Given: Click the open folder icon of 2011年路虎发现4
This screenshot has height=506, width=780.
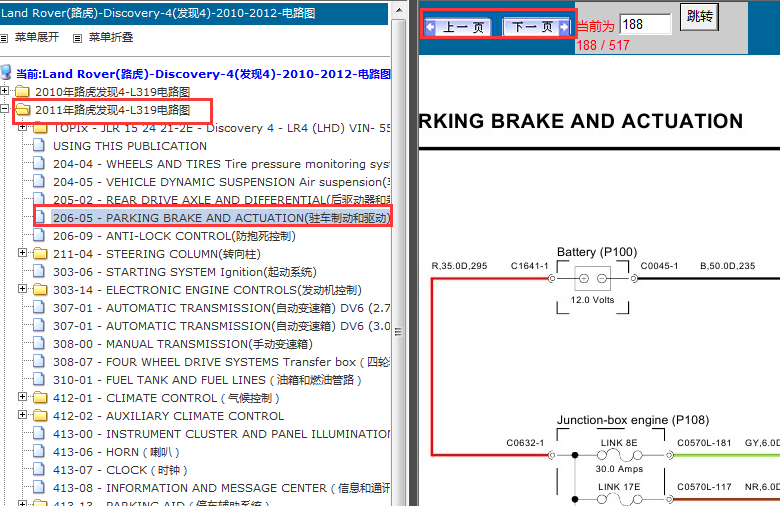Looking at the screenshot, I should [x=22, y=109].
